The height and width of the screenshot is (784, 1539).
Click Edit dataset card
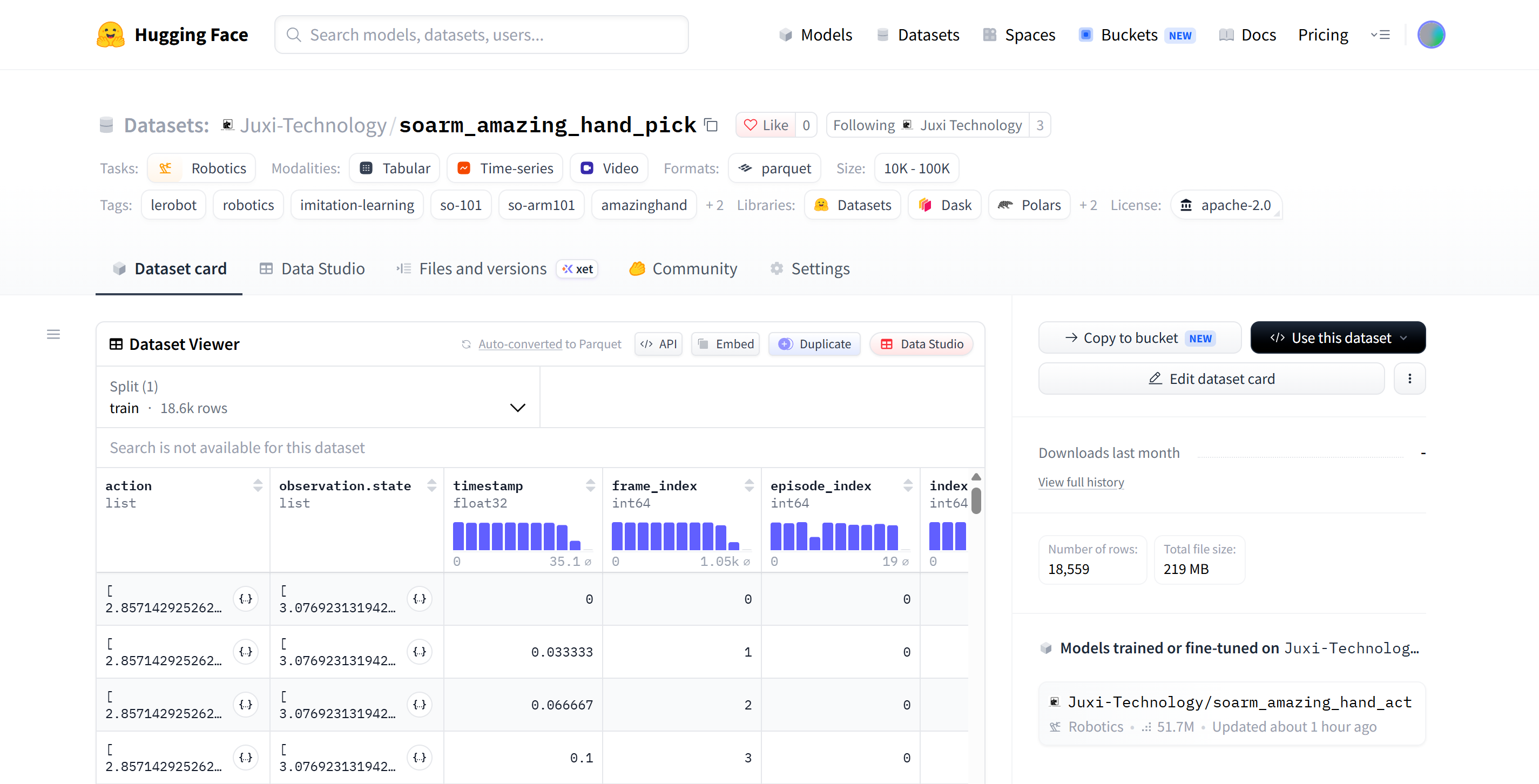[x=1212, y=379]
